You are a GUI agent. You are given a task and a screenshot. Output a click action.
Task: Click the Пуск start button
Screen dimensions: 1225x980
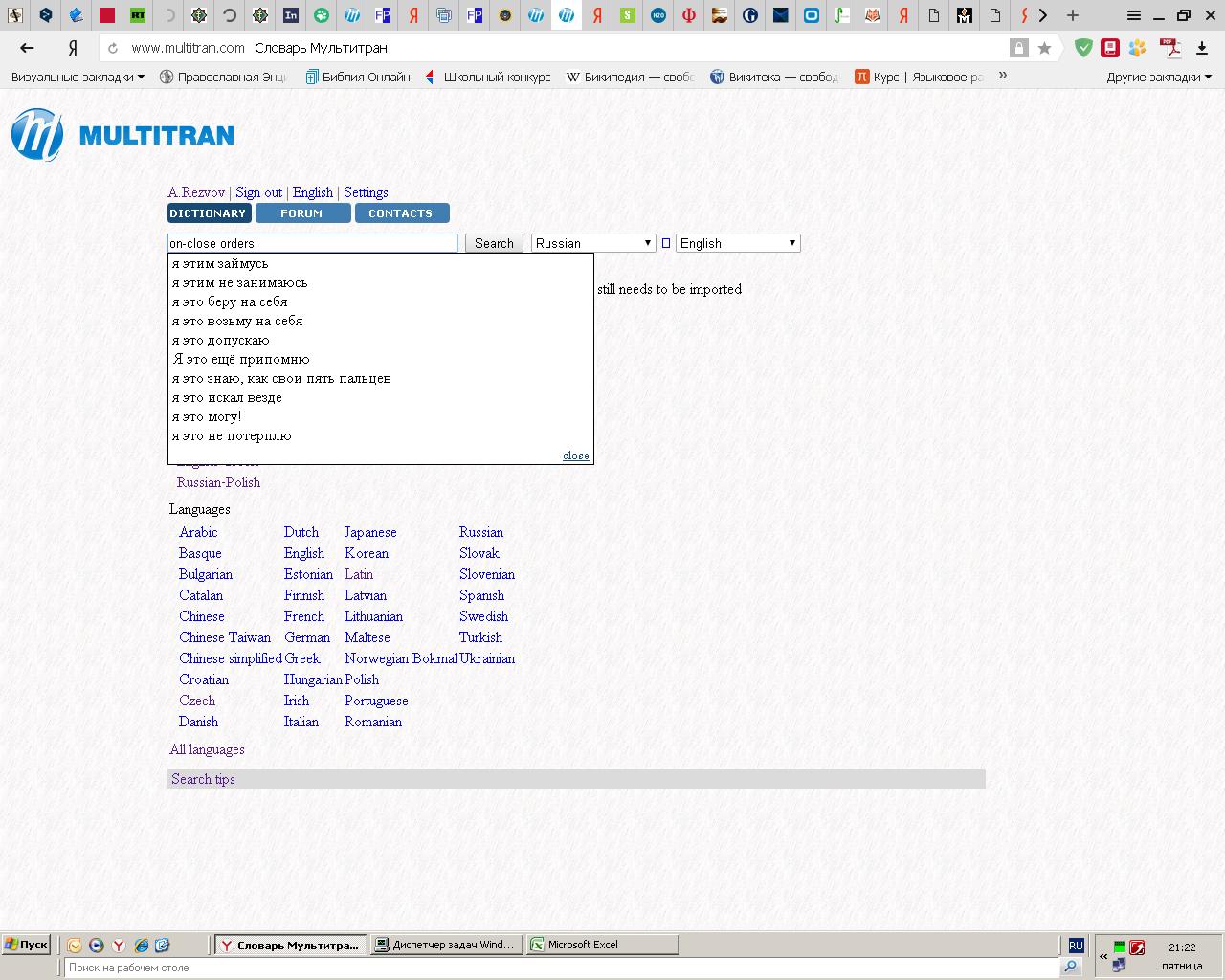26,945
